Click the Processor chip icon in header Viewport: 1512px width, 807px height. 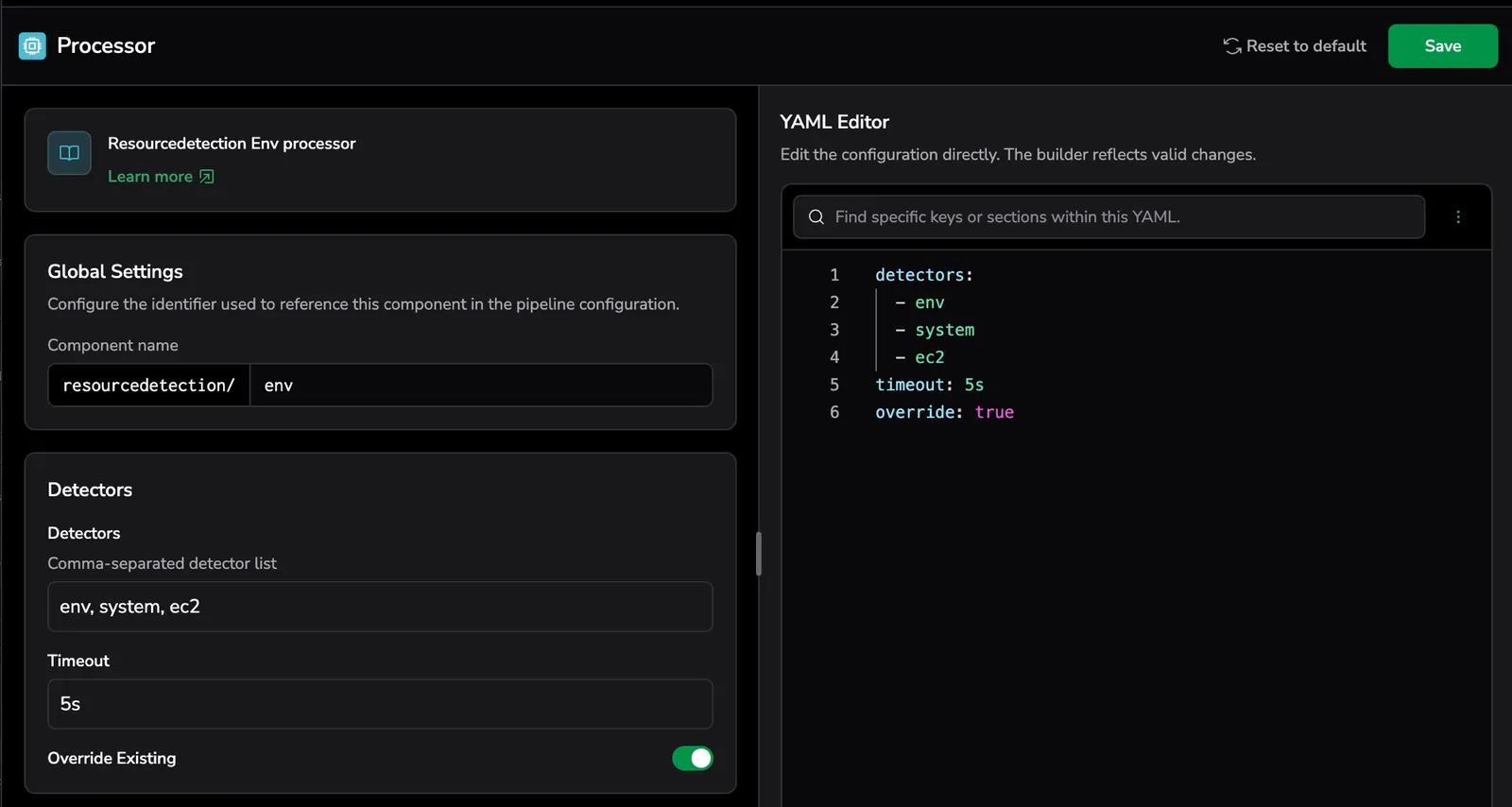[32, 45]
